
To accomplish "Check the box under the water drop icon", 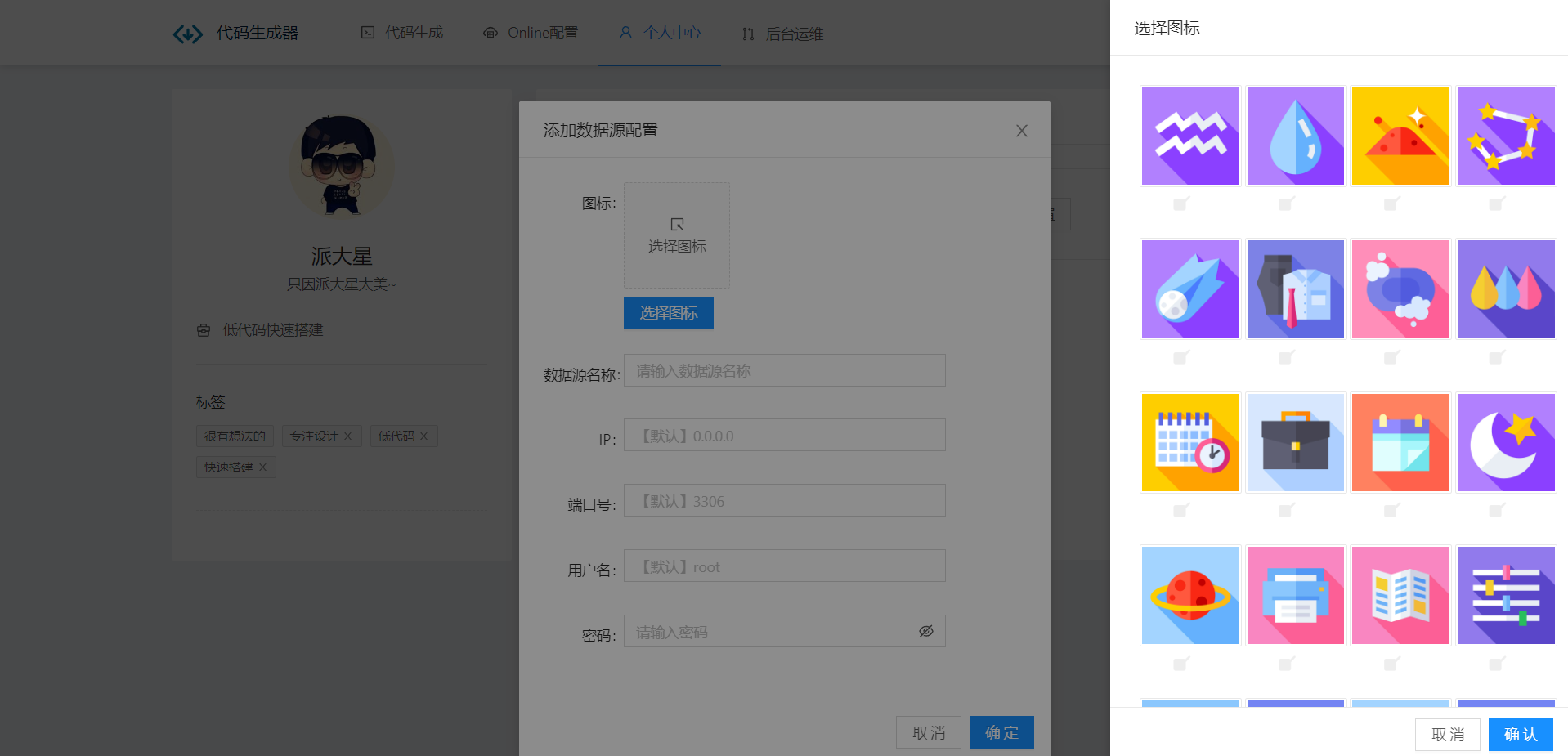I will [x=1286, y=204].
